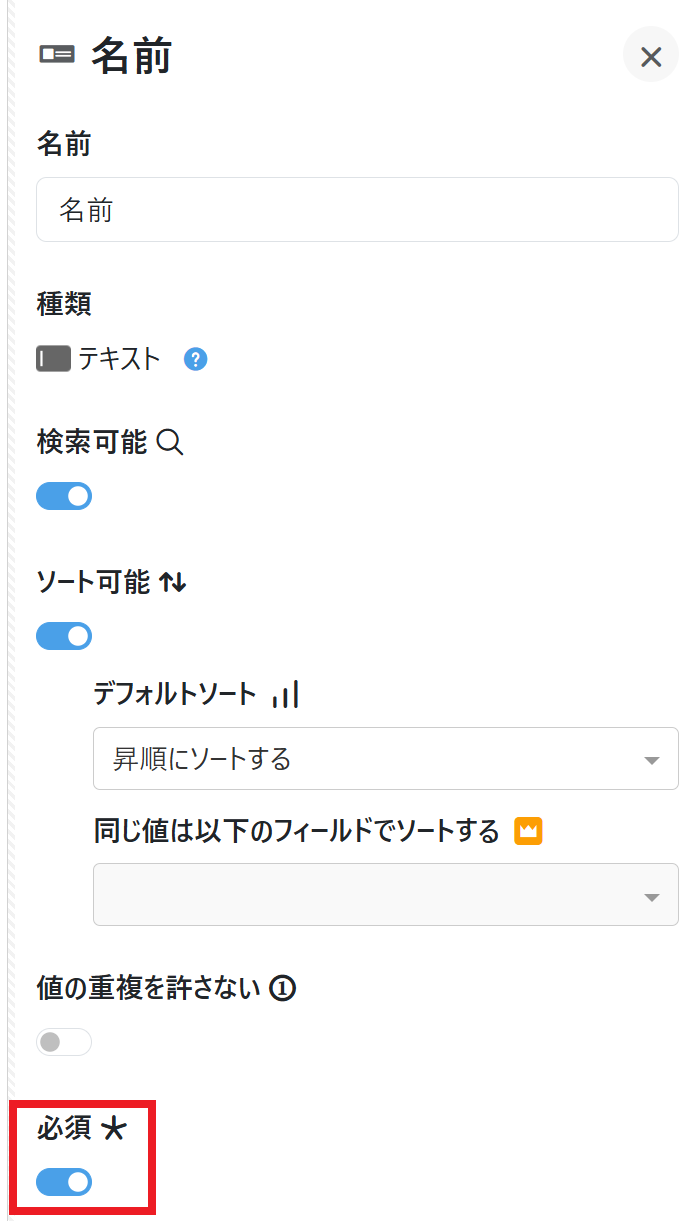Click the blue help question mark icon
The width and height of the screenshot is (698, 1221).
point(196,359)
